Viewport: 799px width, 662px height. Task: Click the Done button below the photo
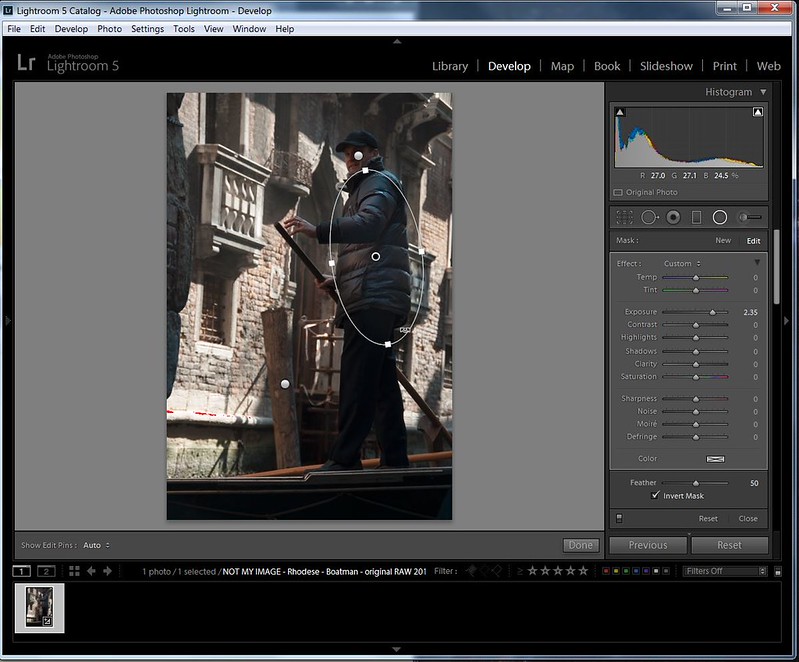(580, 545)
